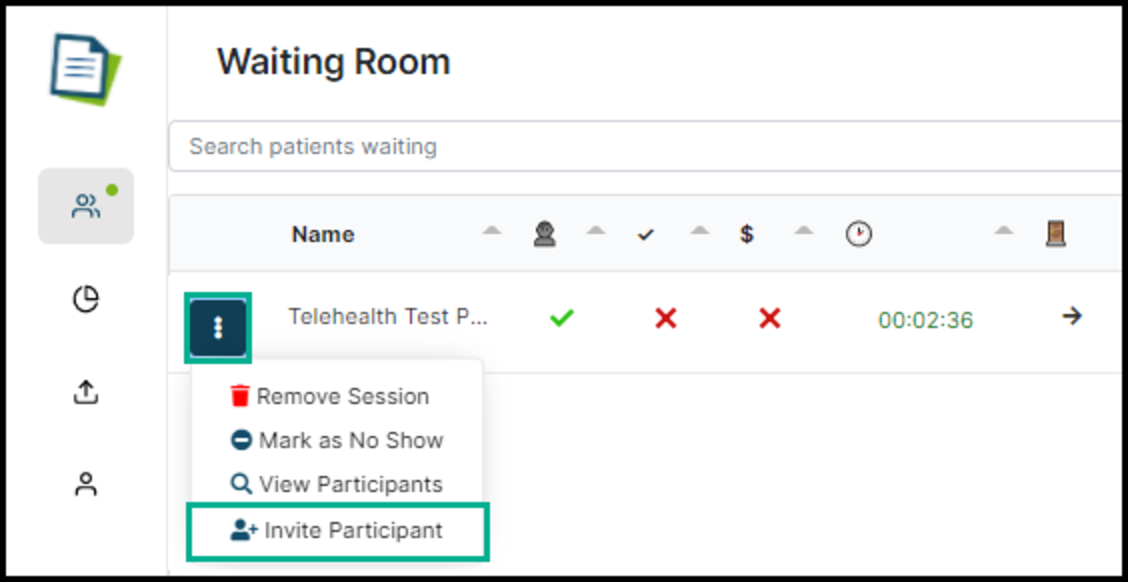Click the clock wait time column icon
The image size is (1128, 582).
click(x=858, y=235)
